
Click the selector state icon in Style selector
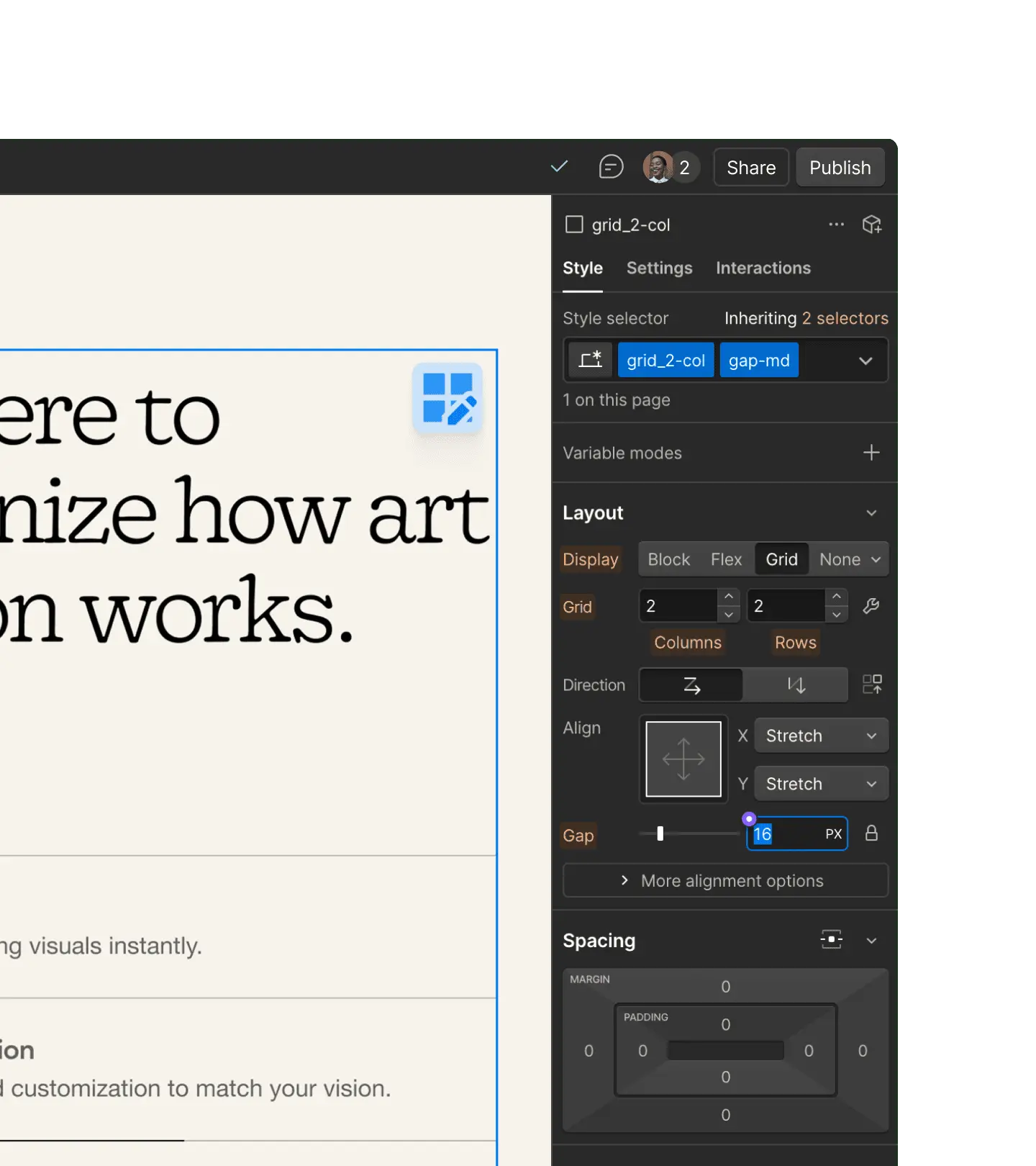pyautogui.click(x=590, y=360)
